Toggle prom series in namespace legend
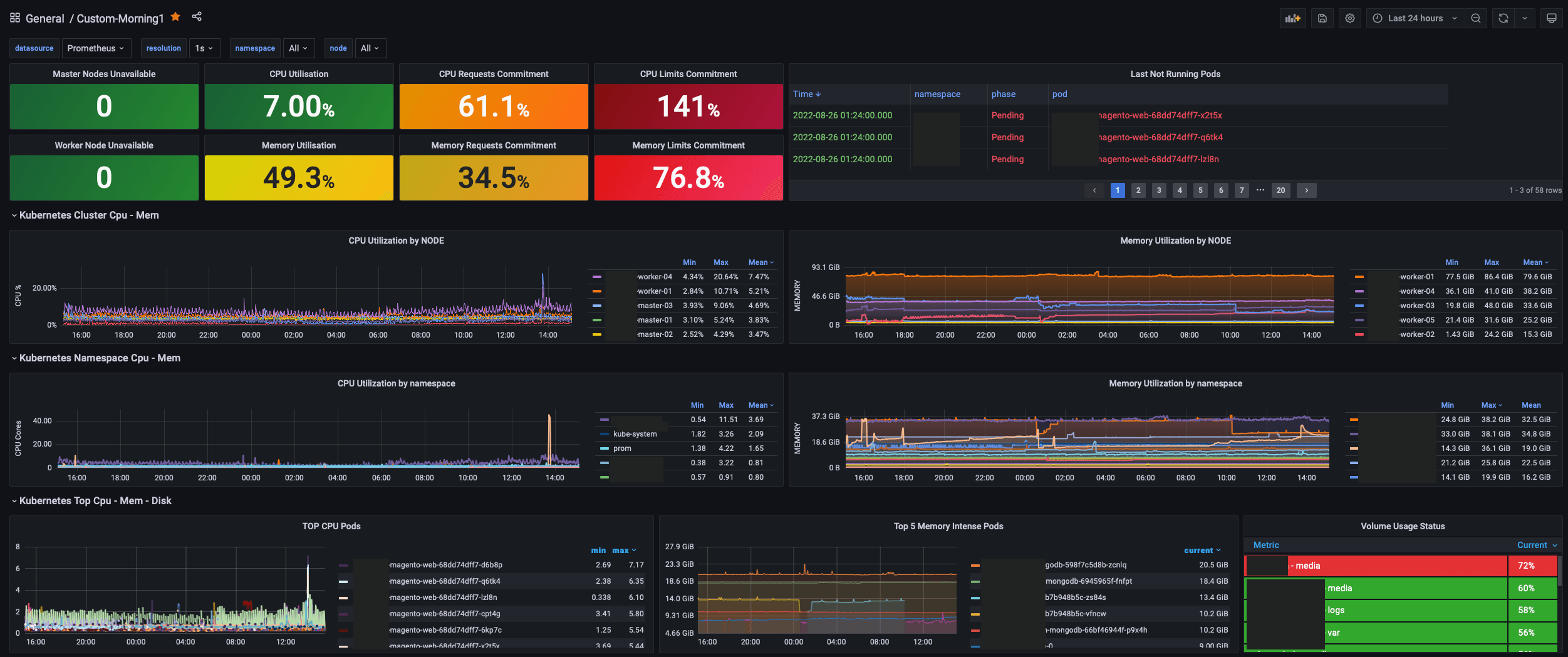Image resolution: width=1568 pixels, height=657 pixels. click(x=622, y=448)
